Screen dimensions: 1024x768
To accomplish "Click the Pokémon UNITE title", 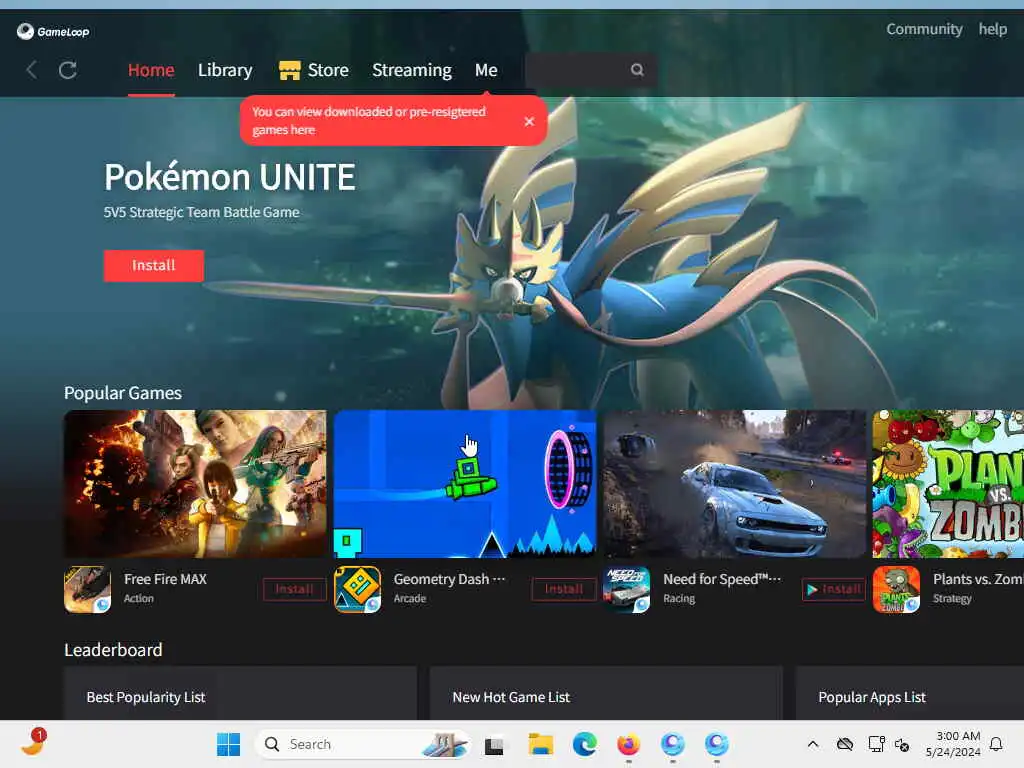I will tap(230, 177).
